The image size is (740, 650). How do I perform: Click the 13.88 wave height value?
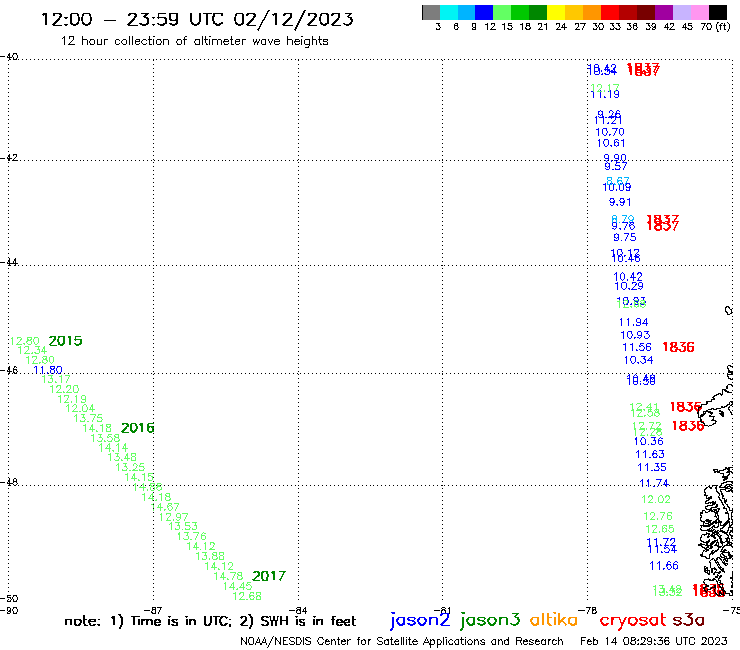[x=210, y=556]
